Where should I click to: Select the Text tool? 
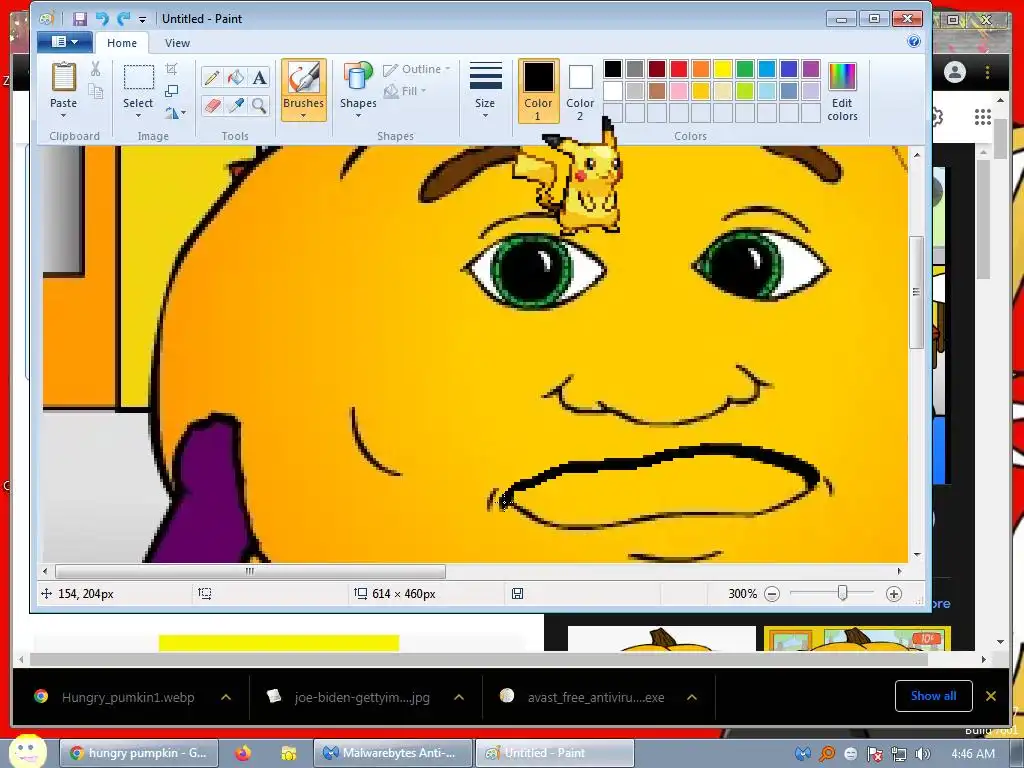(x=259, y=78)
